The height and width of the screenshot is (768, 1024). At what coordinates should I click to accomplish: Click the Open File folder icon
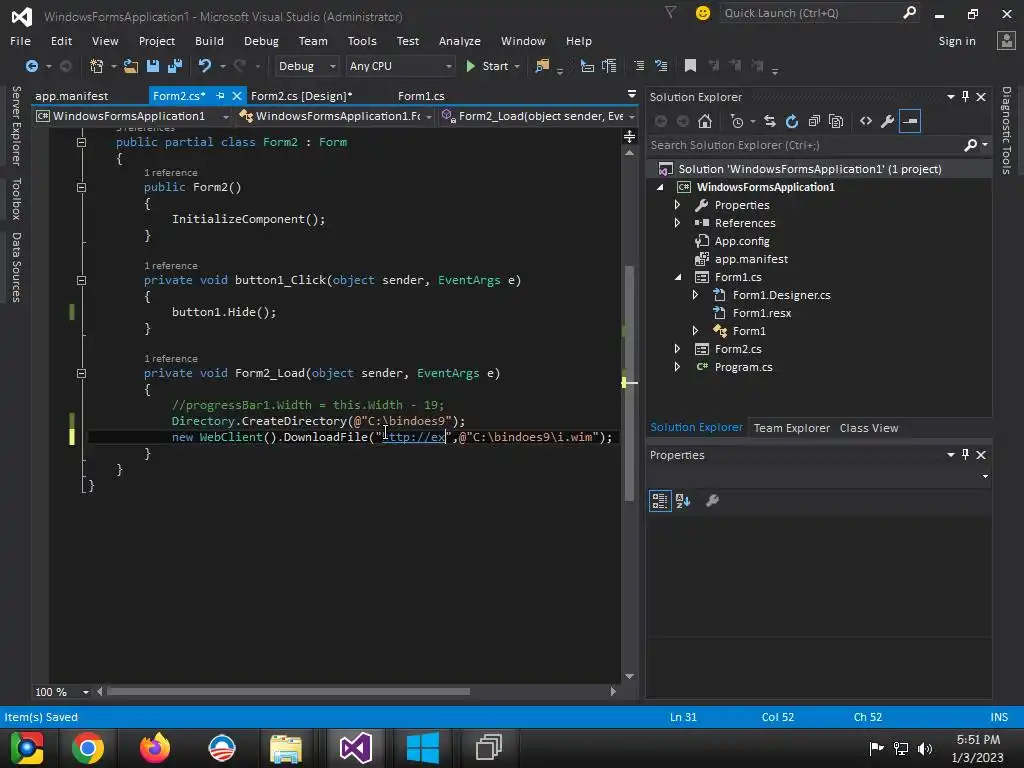(x=131, y=66)
